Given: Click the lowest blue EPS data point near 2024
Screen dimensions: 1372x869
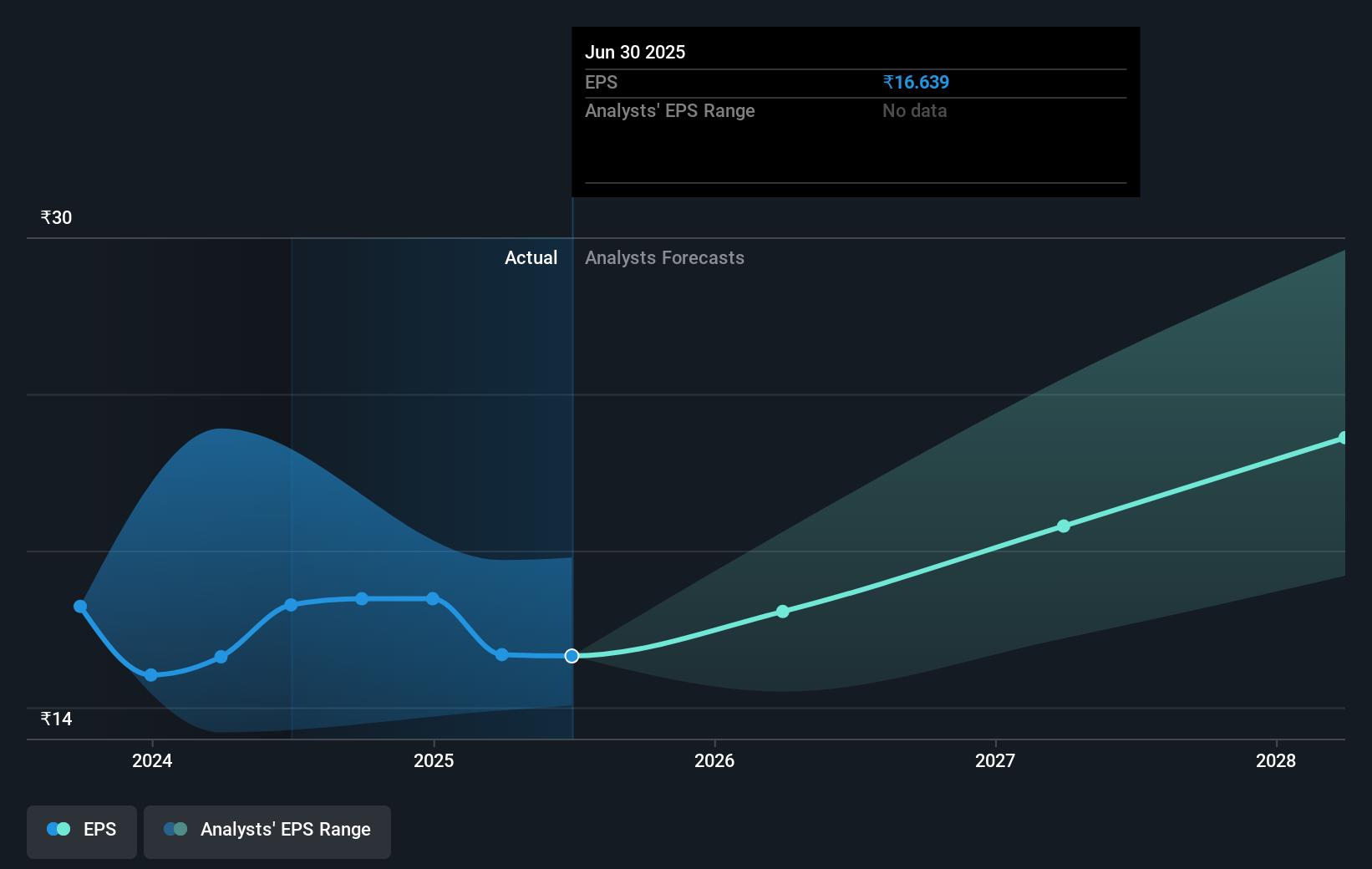Looking at the screenshot, I should point(150,674).
